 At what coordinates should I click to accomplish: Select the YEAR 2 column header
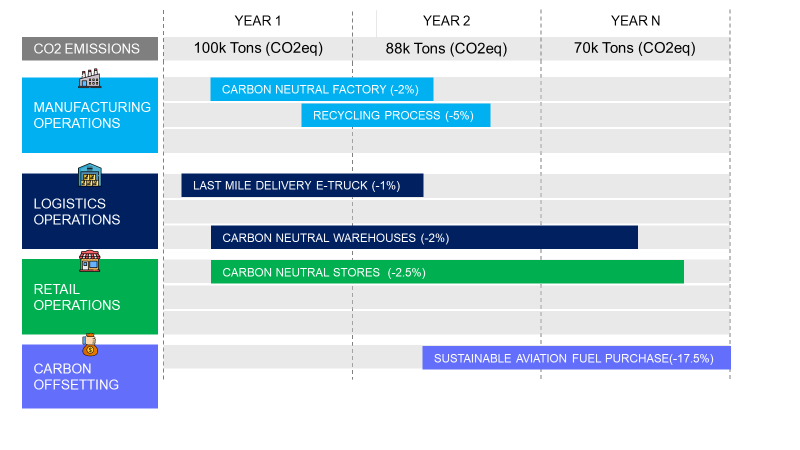tap(446, 21)
